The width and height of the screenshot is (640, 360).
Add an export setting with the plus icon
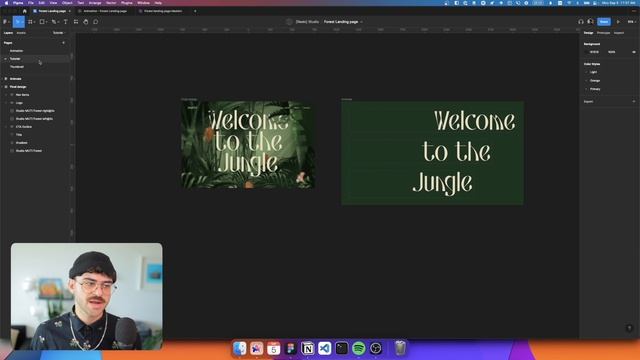click(634, 101)
